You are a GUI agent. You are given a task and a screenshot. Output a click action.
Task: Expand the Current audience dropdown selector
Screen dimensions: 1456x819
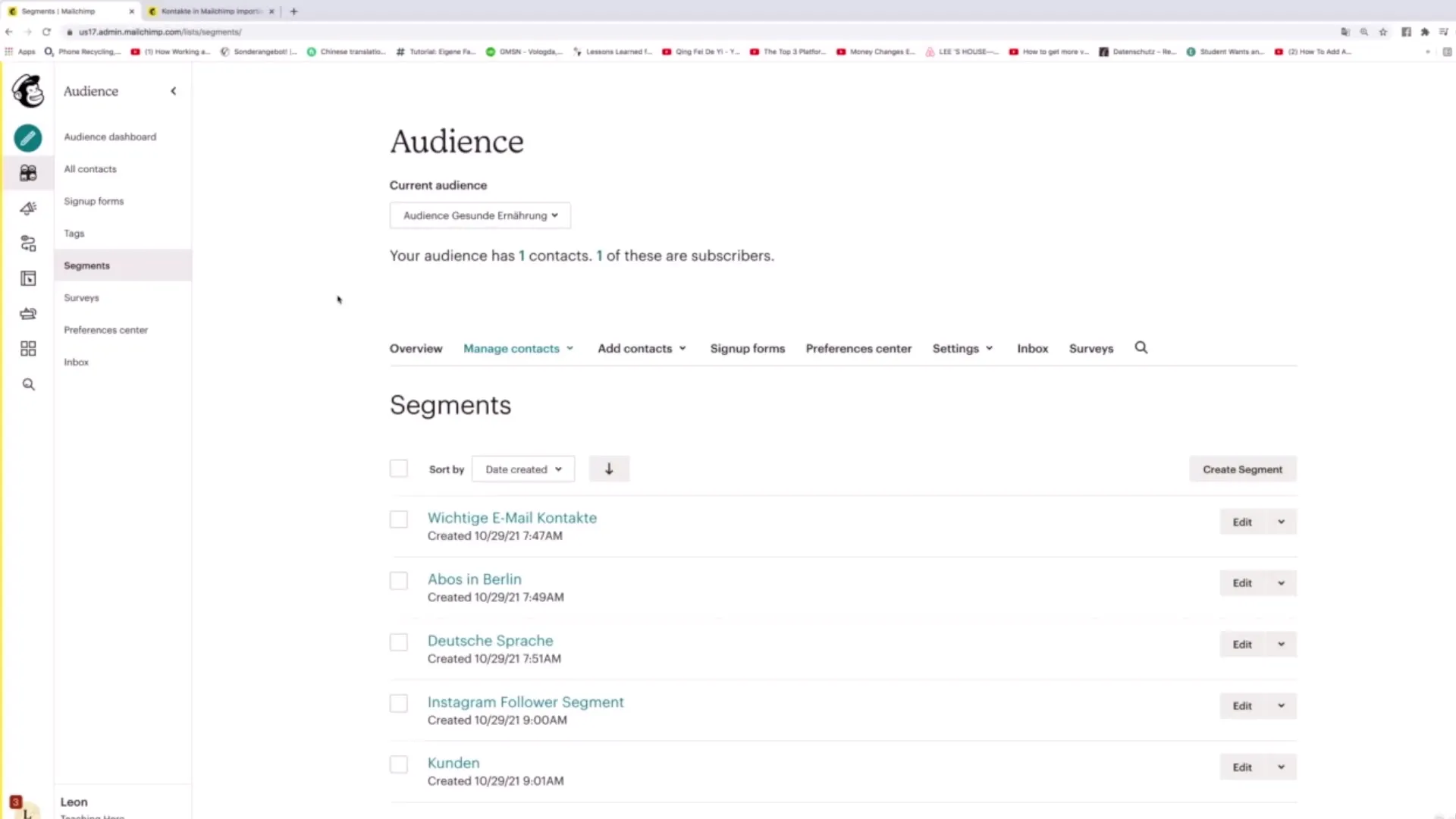[479, 215]
